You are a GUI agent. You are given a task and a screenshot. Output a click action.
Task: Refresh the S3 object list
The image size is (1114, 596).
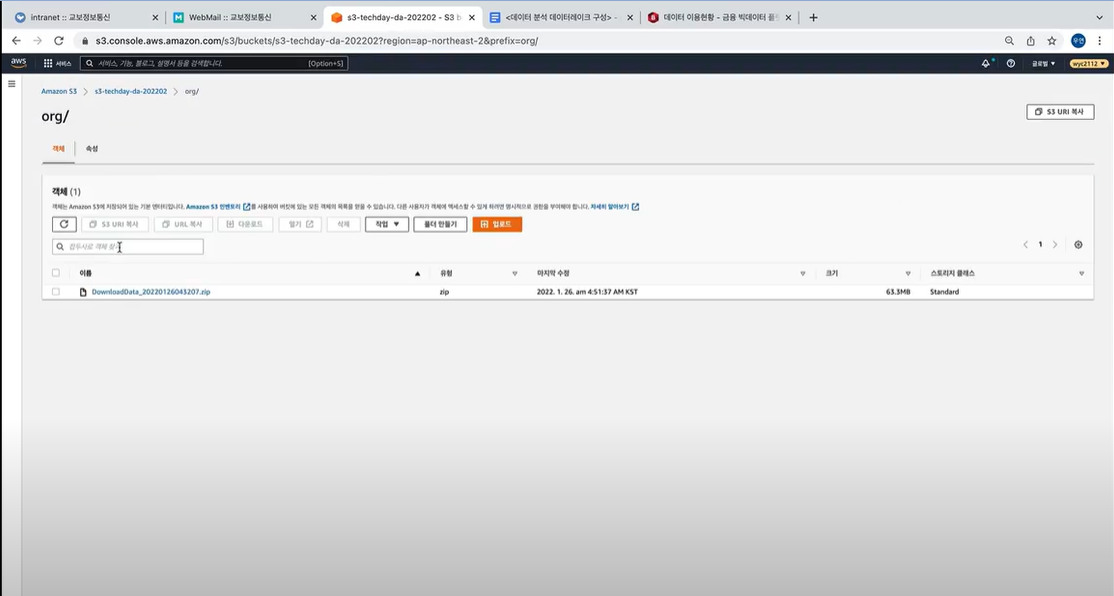(63, 223)
